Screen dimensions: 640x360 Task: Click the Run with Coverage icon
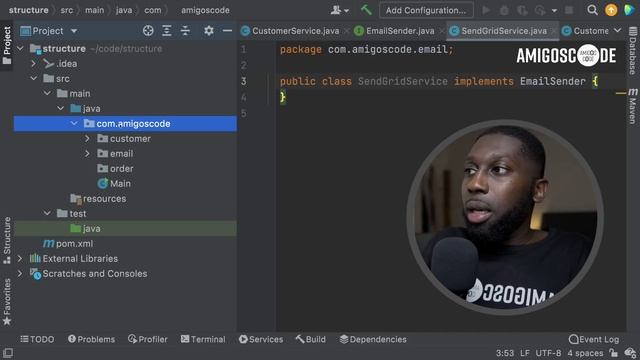[x=522, y=10]
